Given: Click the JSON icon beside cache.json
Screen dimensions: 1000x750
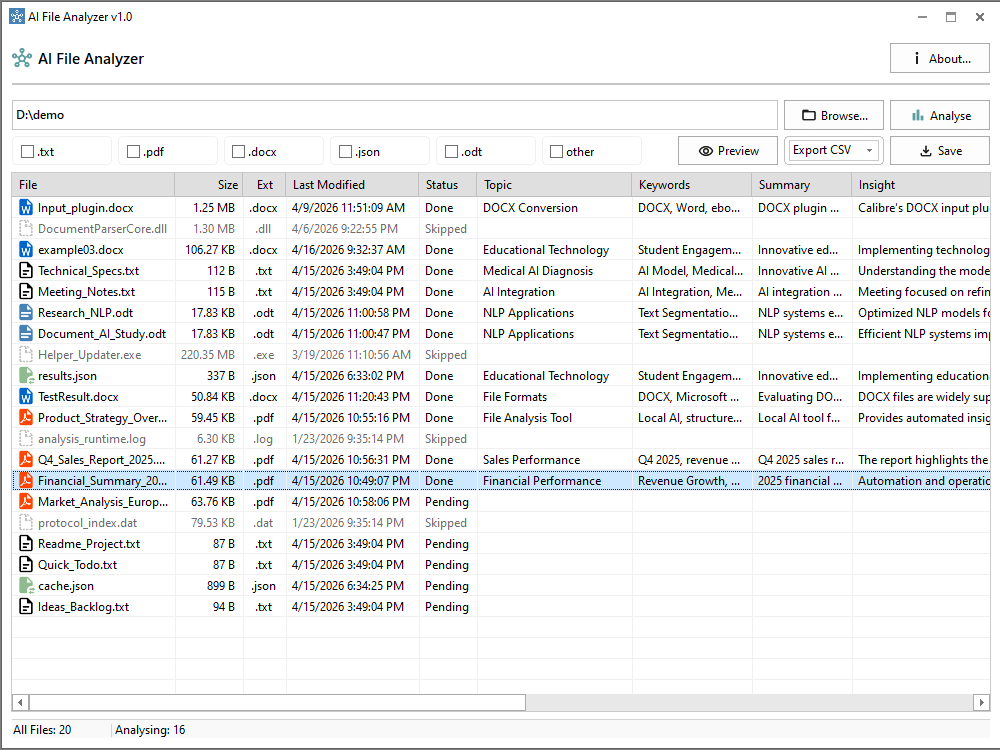Looking at the screenshot, I should (26, 586).
